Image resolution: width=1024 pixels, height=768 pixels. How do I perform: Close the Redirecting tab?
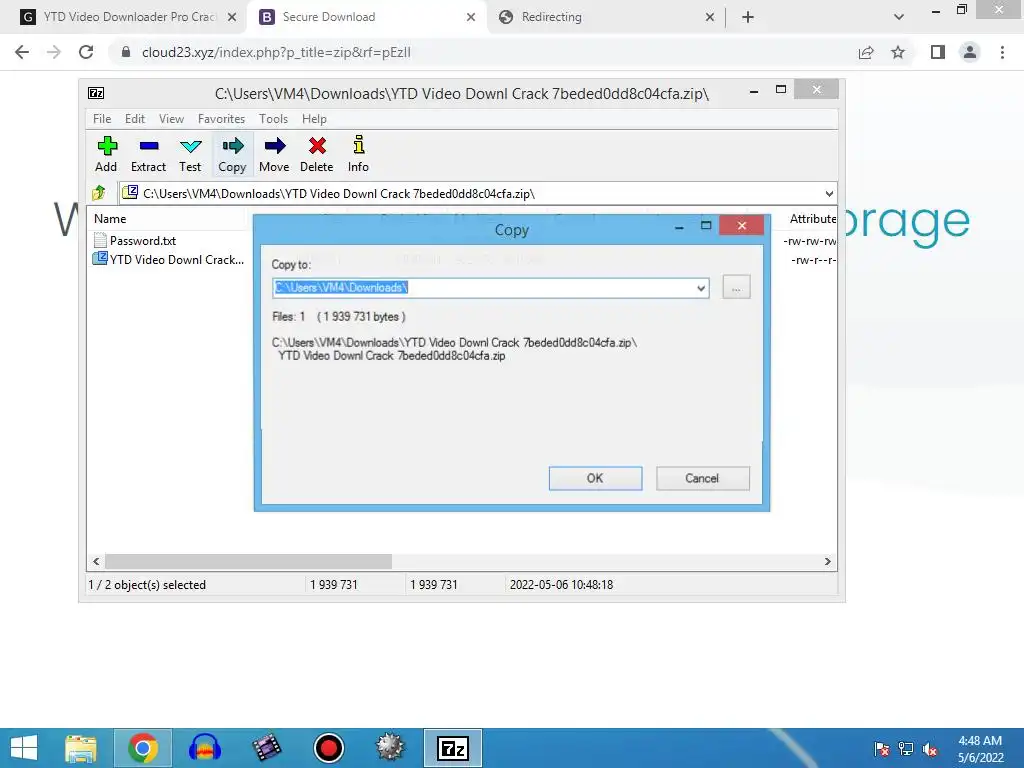point(710,17)
